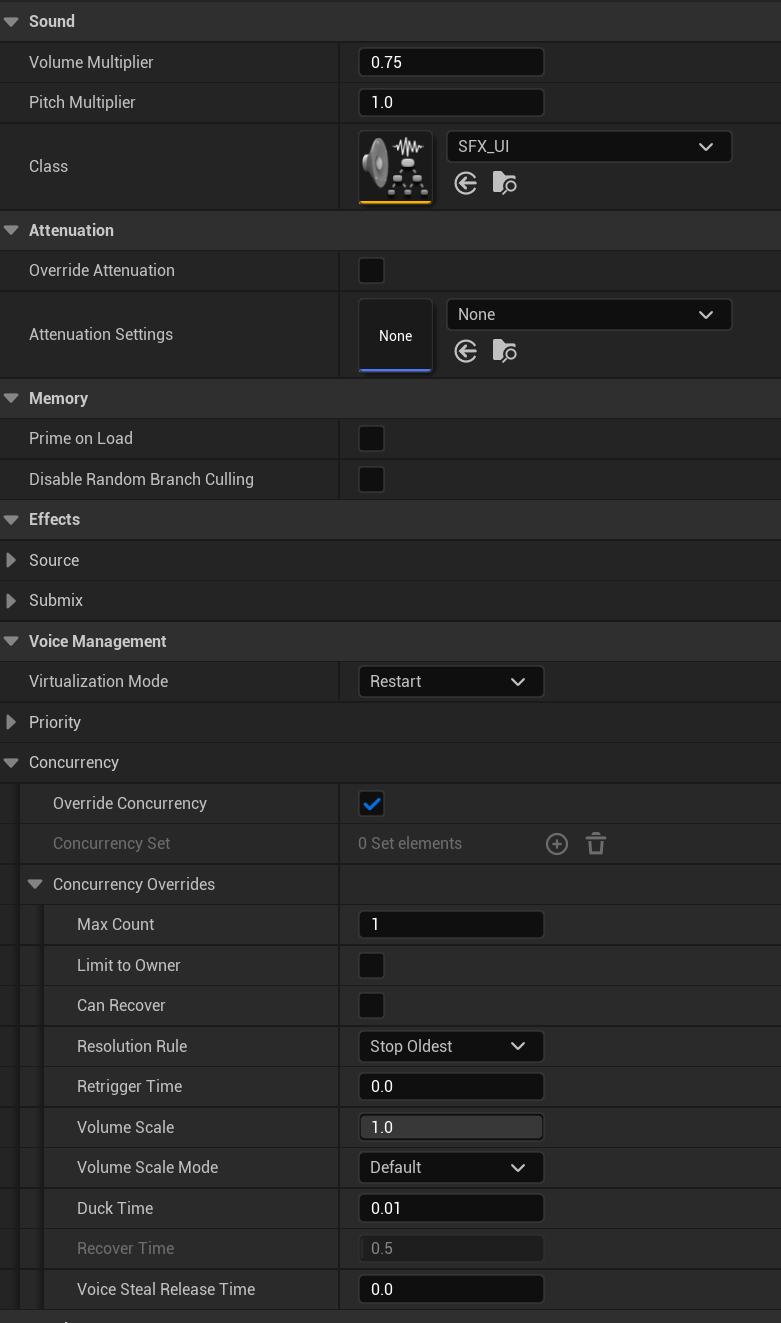Open Volume Scale Mode dropdown
781x1323 pixels.
point(451,1167)
